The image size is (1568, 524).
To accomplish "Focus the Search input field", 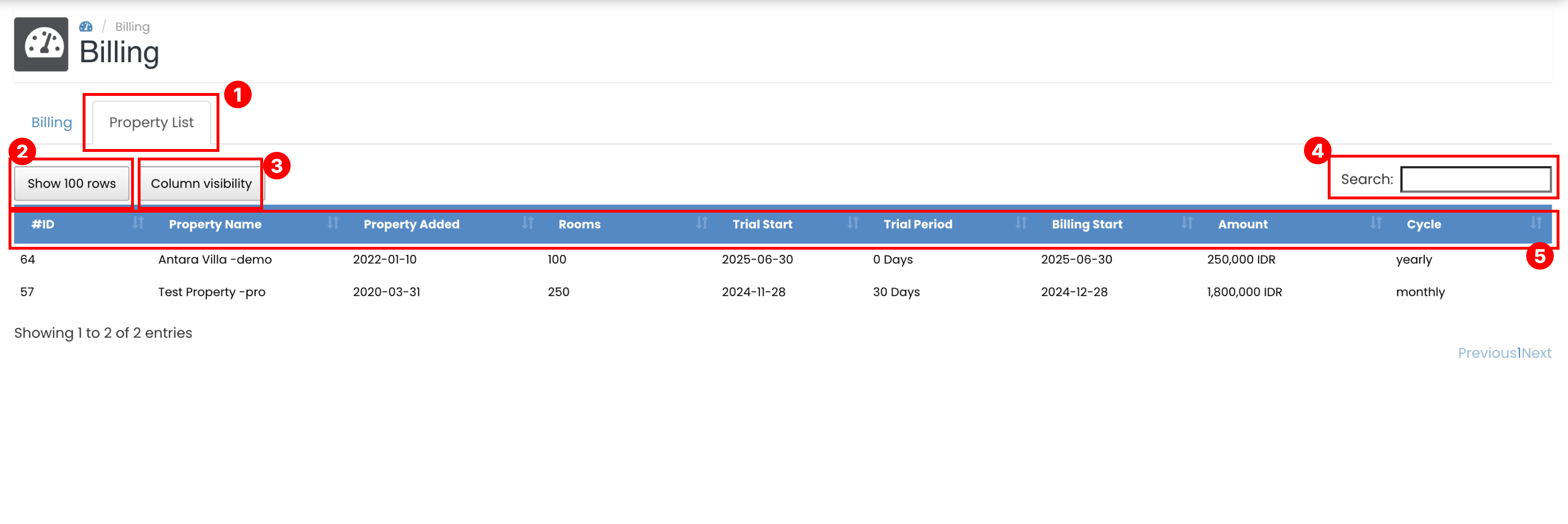I will [1475, 179].
